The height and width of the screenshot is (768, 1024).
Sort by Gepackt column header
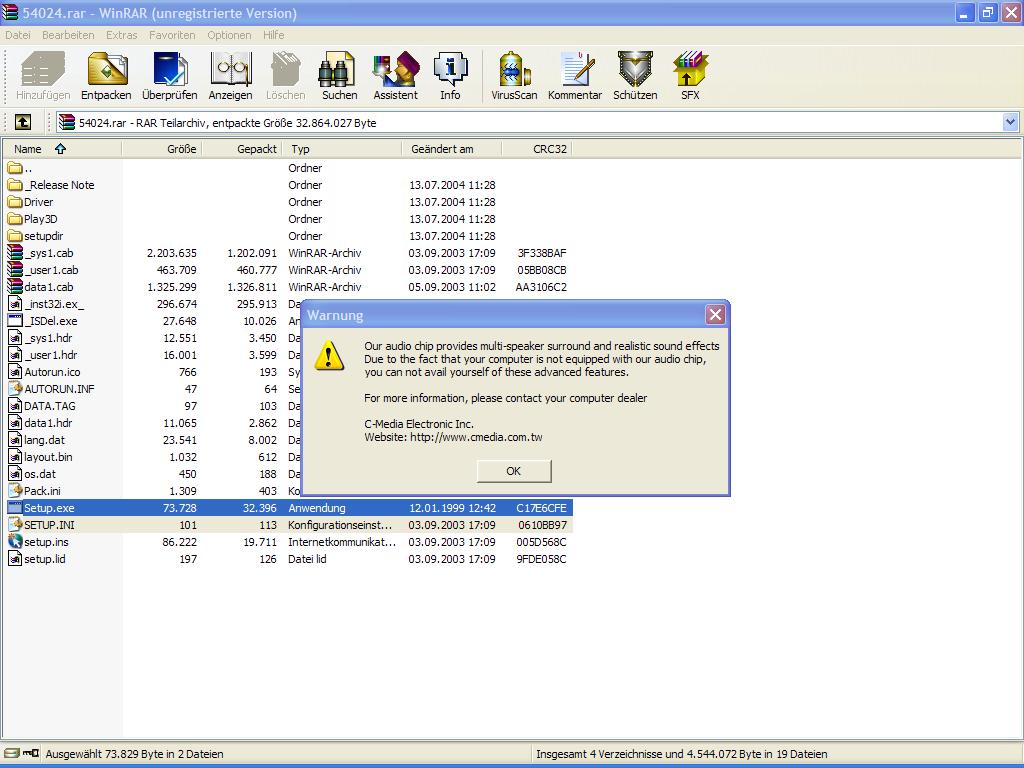[242, 149]
